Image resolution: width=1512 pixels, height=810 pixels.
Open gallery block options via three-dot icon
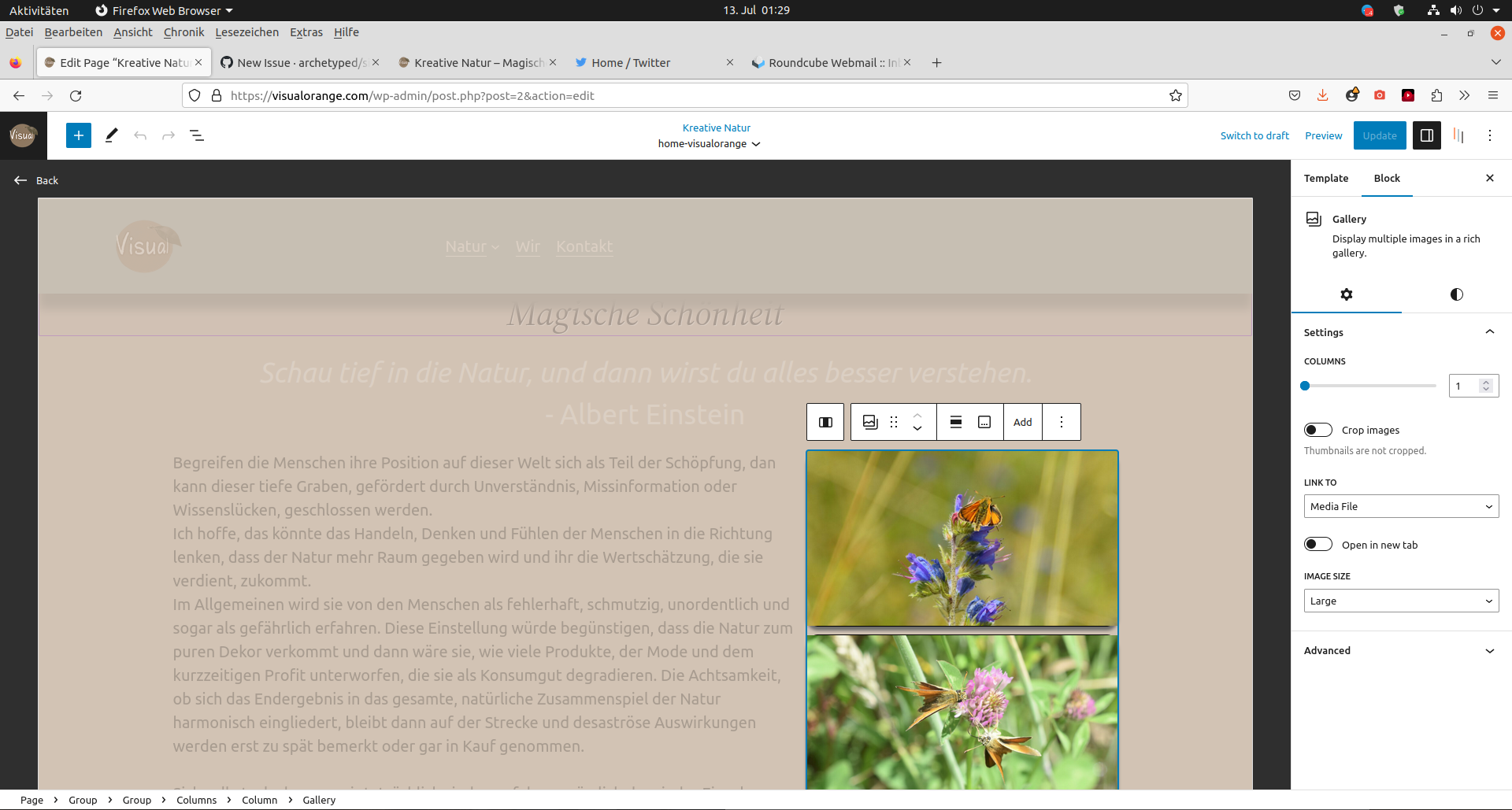click(x=1062, y=422)
